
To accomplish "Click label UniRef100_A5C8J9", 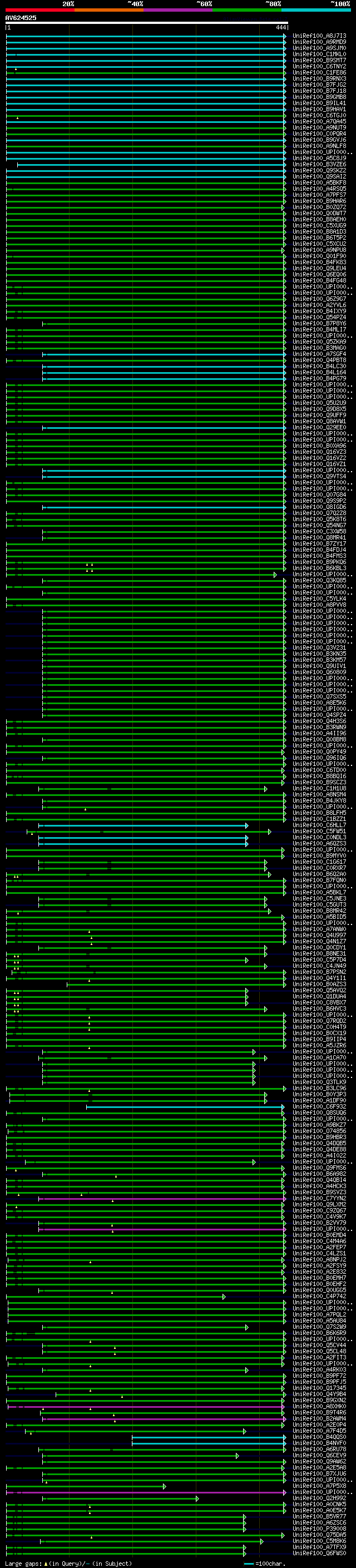I will point(319,159).
